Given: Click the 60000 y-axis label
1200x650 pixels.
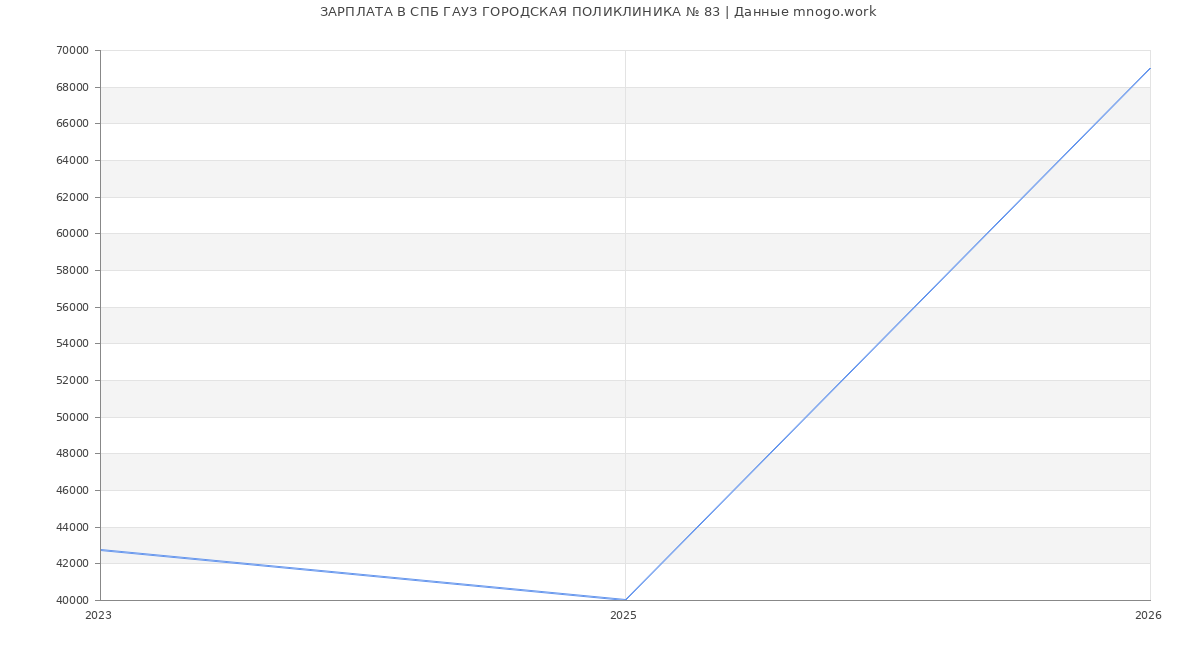Looking at the screenshot, I should [72, 234].
